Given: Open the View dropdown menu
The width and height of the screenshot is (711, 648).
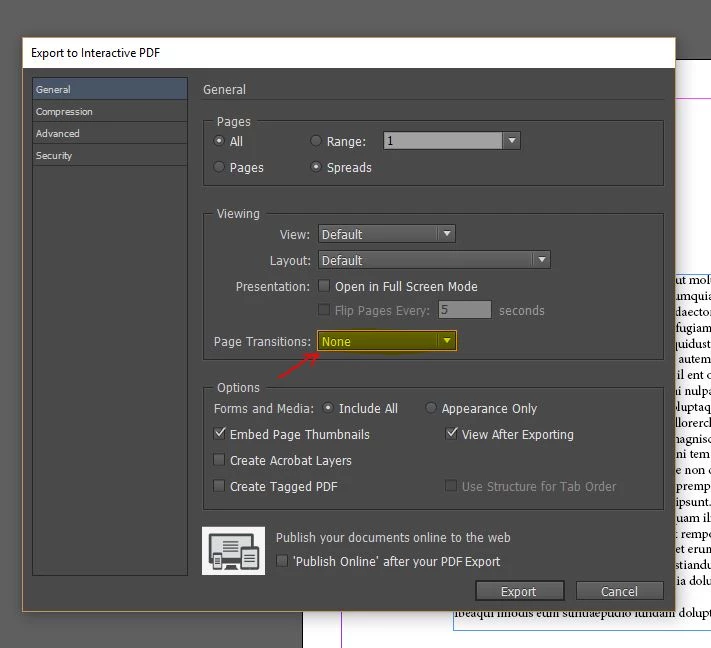Looking at the screenshot, I should pos(387,234).
